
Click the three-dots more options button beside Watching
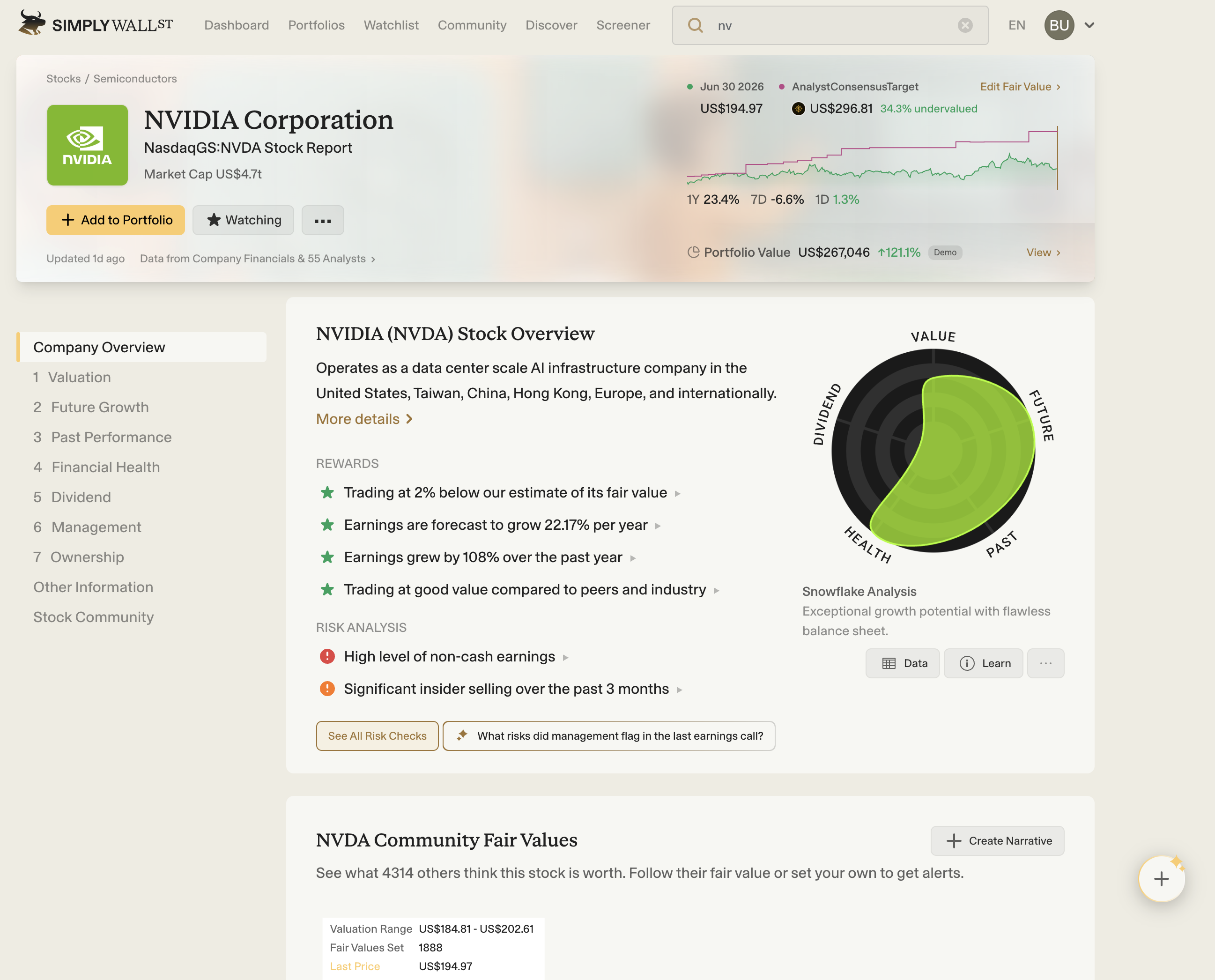point(322,220)
